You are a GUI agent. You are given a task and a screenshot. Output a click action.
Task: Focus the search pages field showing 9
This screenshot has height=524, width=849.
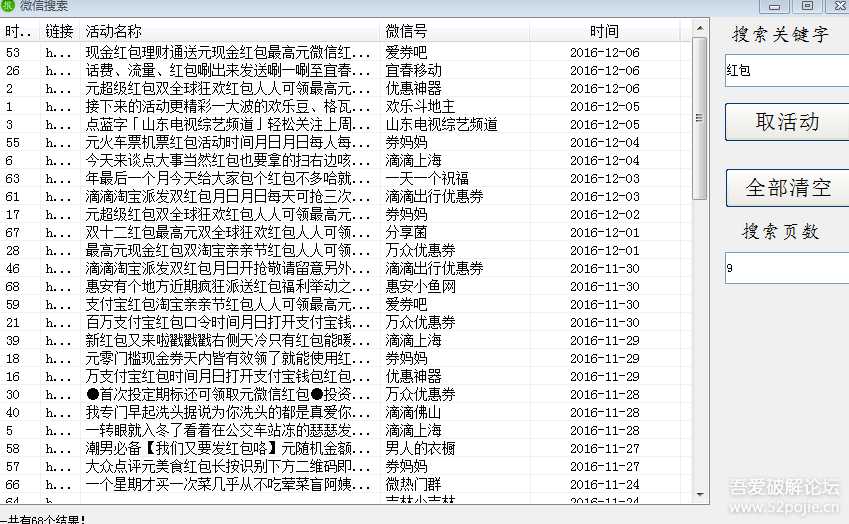pyautogui.click(x=787, y=267)
